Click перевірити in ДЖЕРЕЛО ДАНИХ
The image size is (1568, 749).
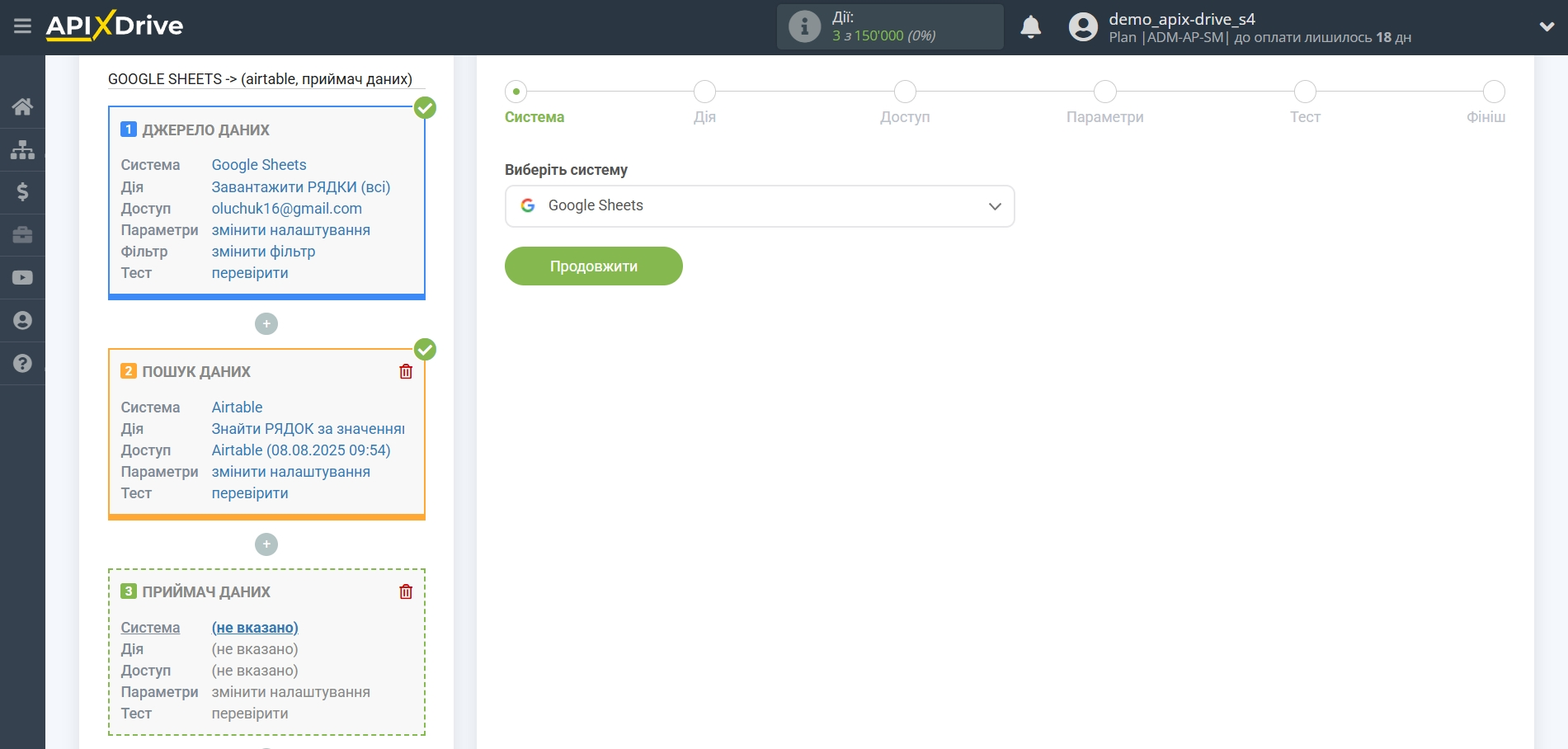(x=250, y=273)
